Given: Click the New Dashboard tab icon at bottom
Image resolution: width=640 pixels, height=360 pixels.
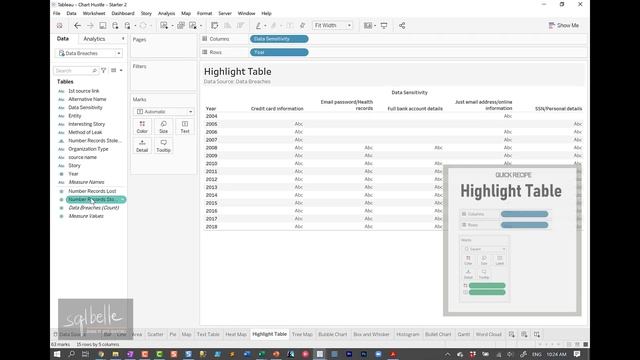Looking at the screenshot, I should point(524,334).
